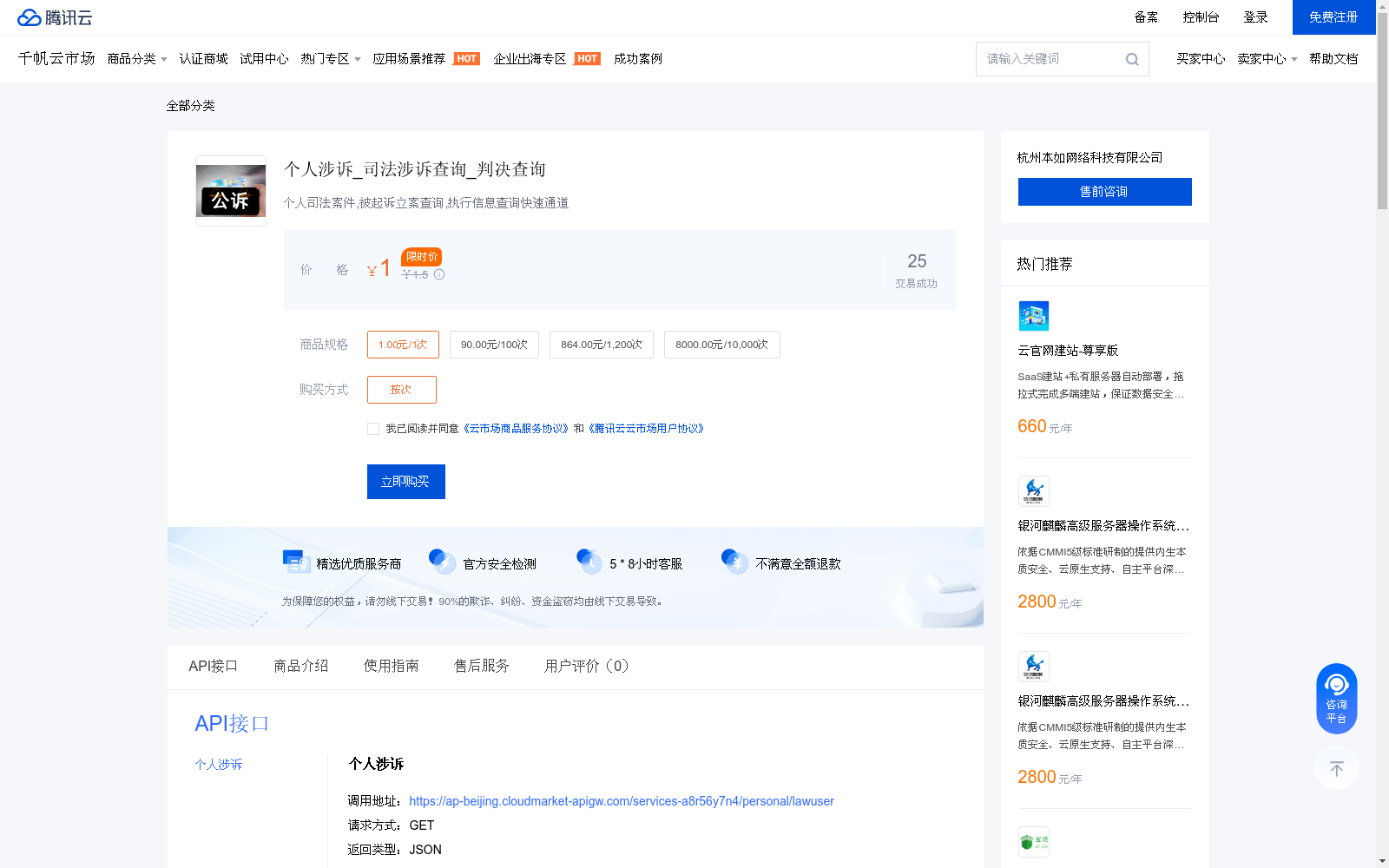1389x868 pixels.
Task: Click the 杭州本如网络科技有限公司 vendor name
Action: (x=1089, y=158)
